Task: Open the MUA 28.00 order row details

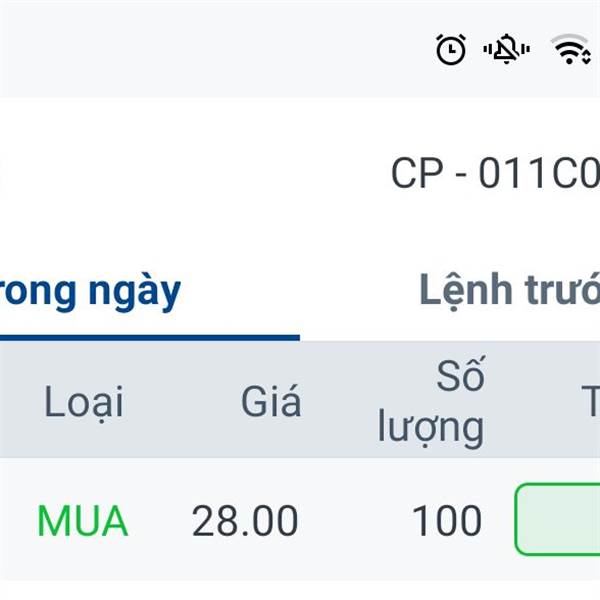Action: coord(300,520)
